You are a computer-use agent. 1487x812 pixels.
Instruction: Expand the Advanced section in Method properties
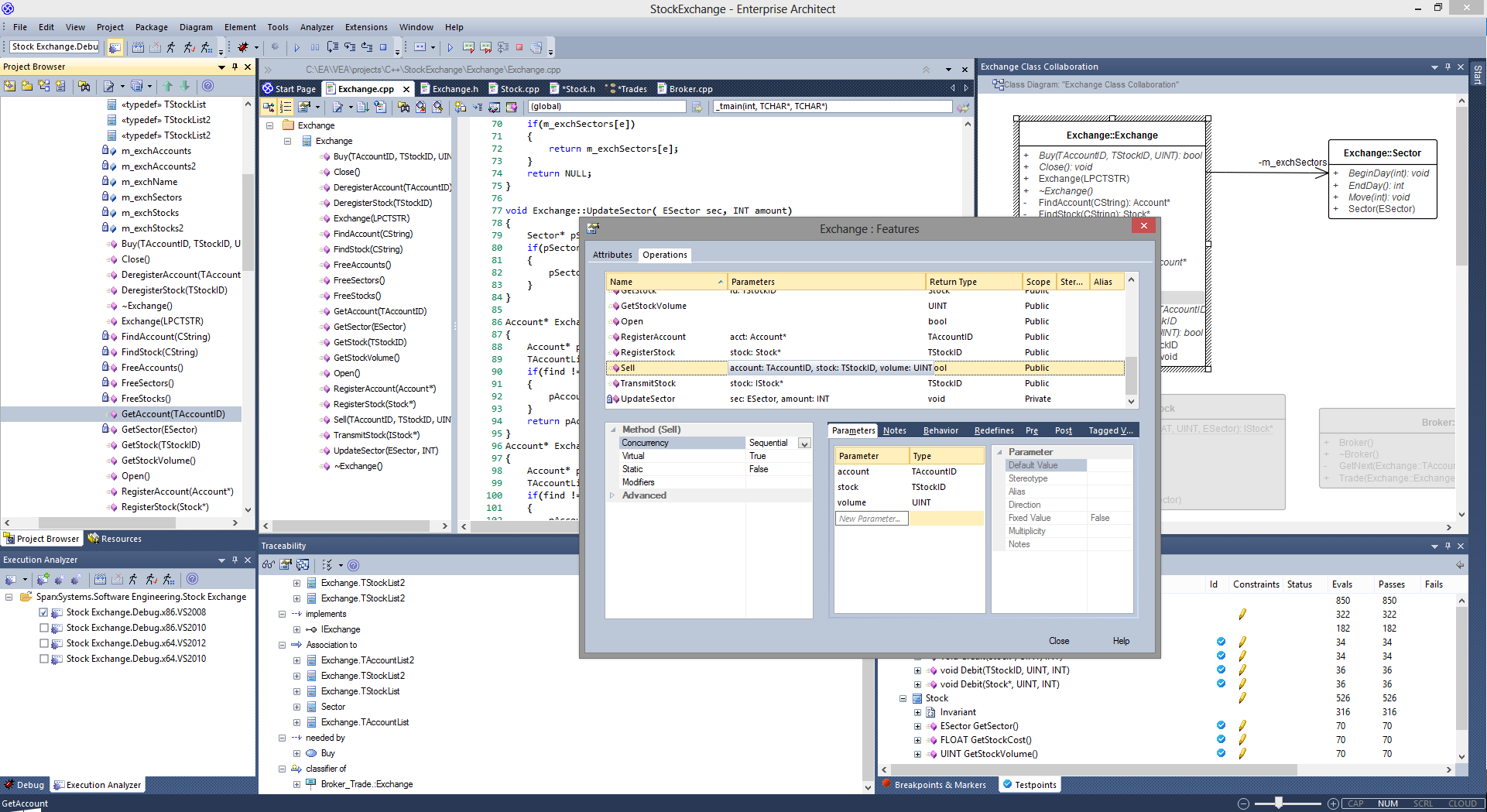click(612, 495)
